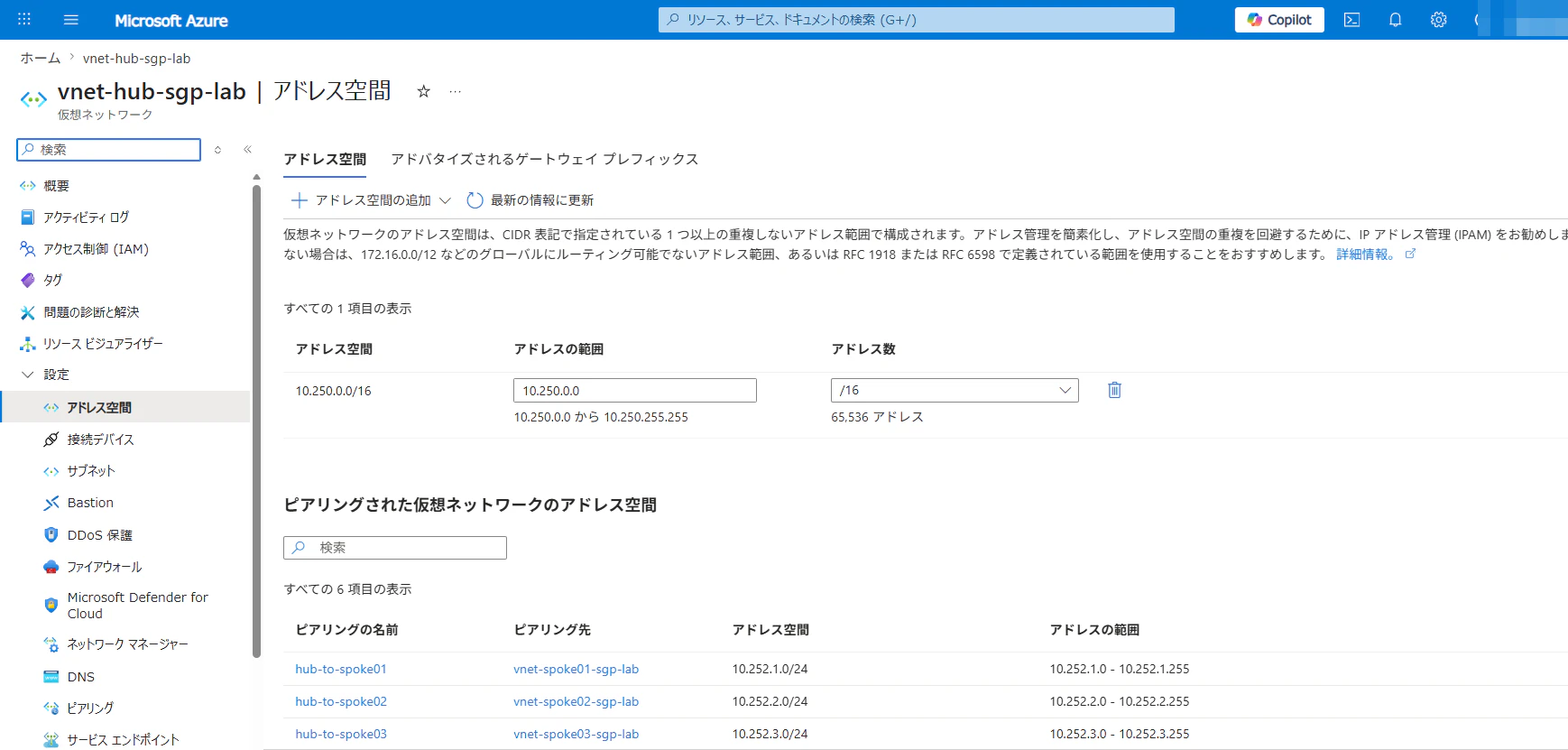Click vnet-hub-sgp-lab breadcrumb
The width and height of the screenshot is (1568, 750).
pyautogui.click(x=136, y=58)
